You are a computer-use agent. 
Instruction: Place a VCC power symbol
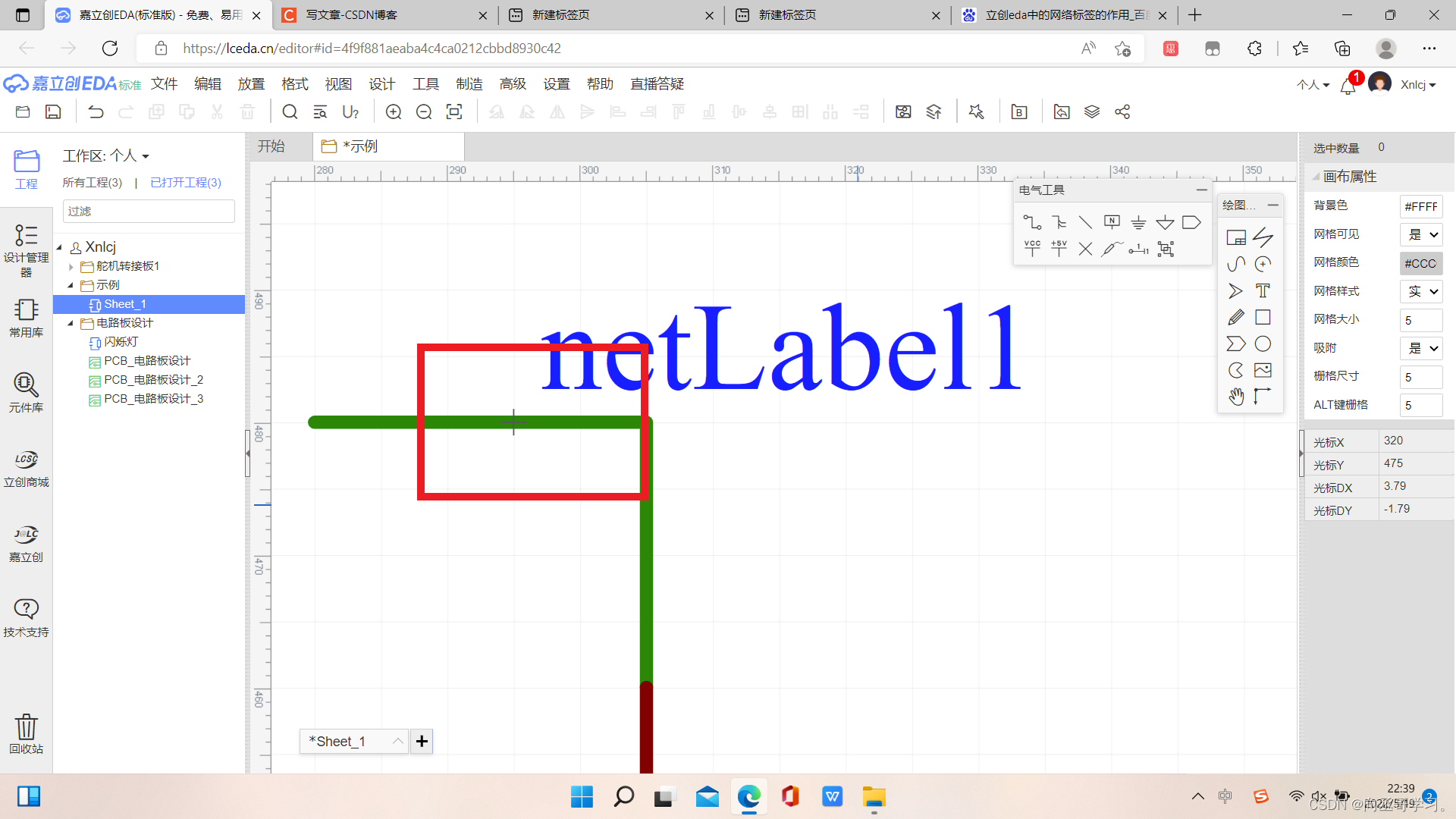coord(1032,249)
